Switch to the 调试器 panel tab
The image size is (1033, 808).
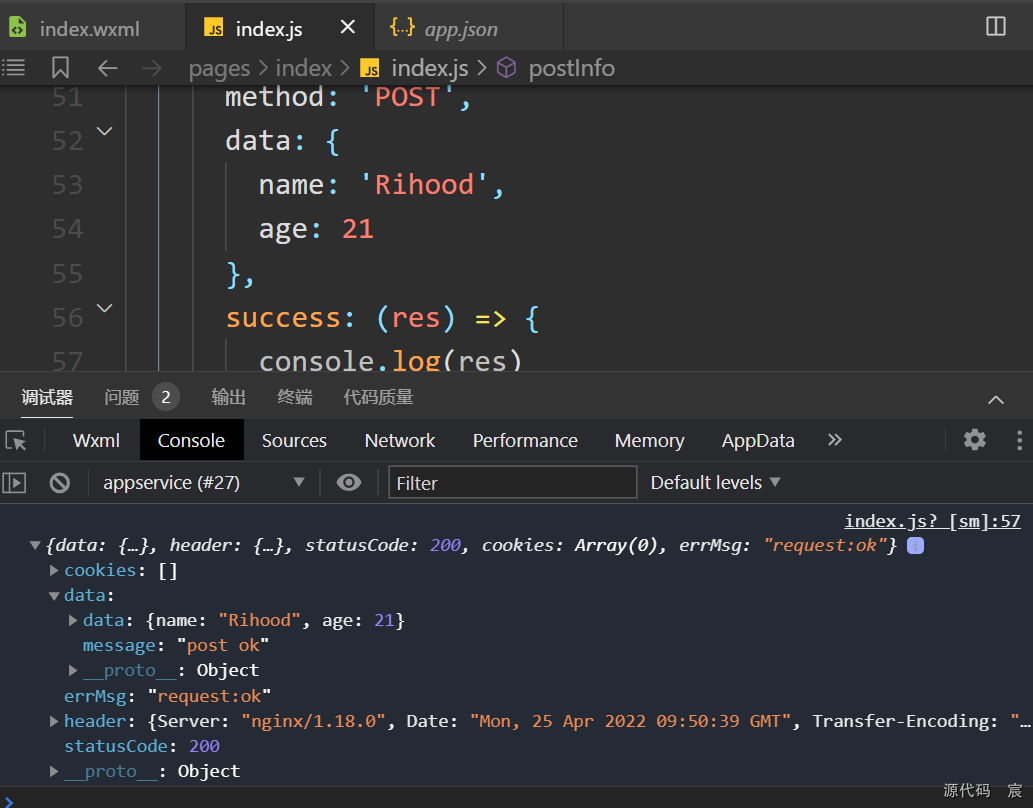point(47,397)
